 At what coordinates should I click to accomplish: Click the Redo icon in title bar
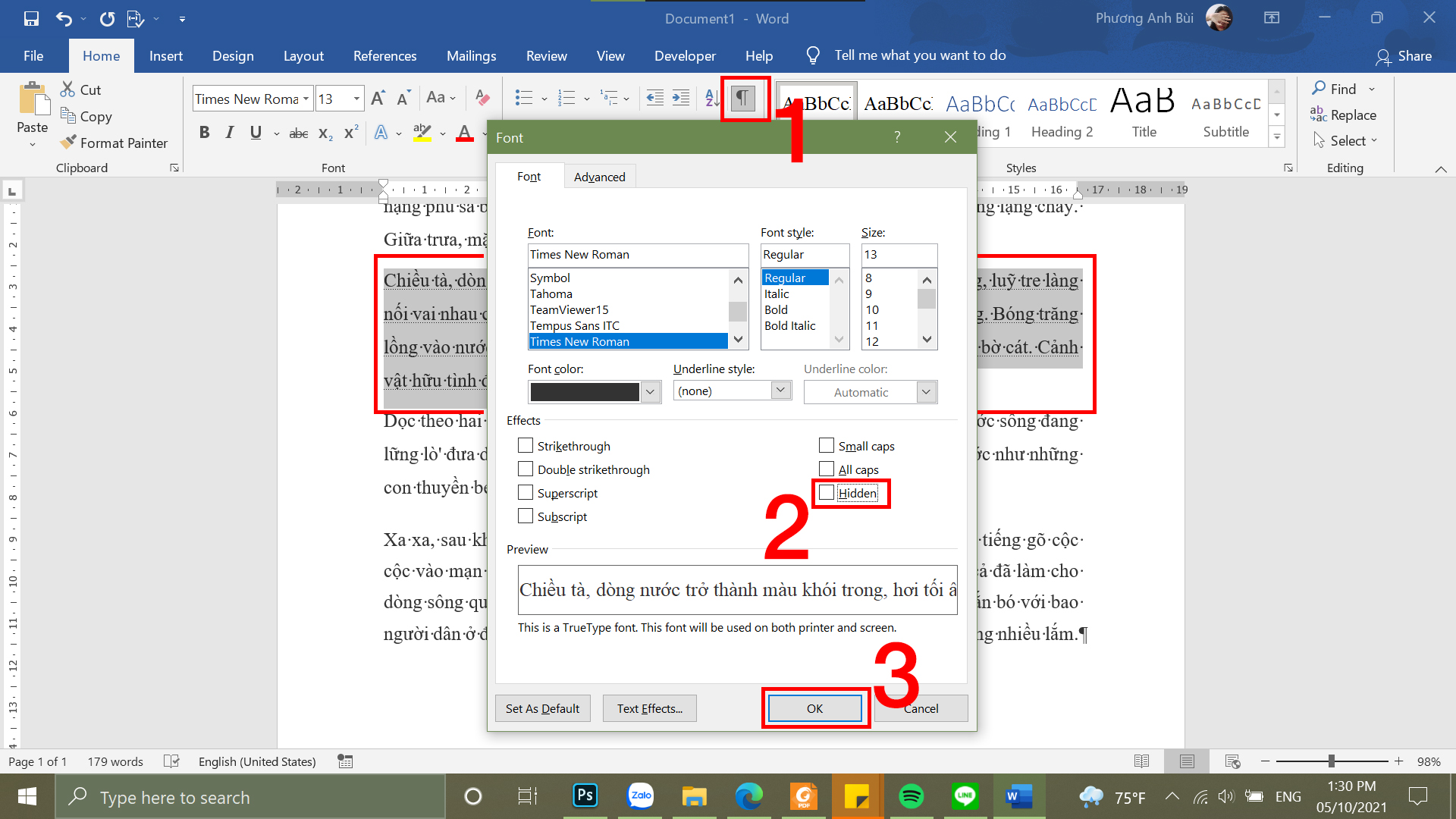(107, 18)
